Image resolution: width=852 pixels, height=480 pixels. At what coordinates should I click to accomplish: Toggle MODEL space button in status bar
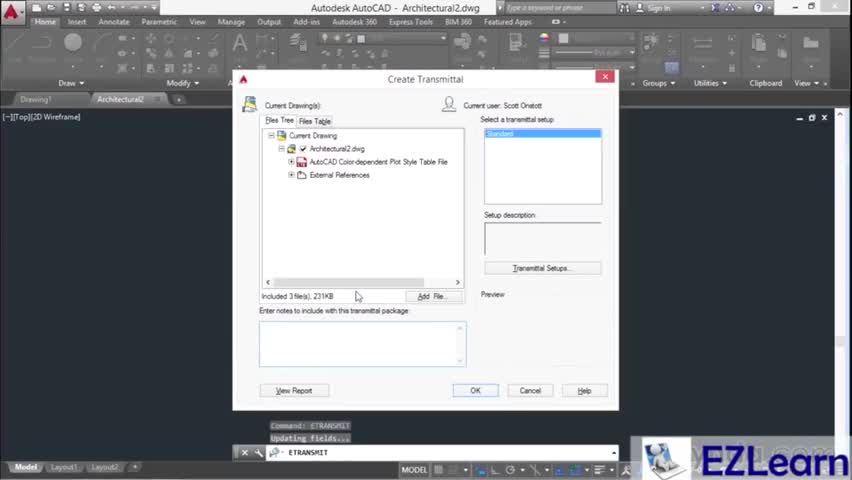(x=414, y=470)
